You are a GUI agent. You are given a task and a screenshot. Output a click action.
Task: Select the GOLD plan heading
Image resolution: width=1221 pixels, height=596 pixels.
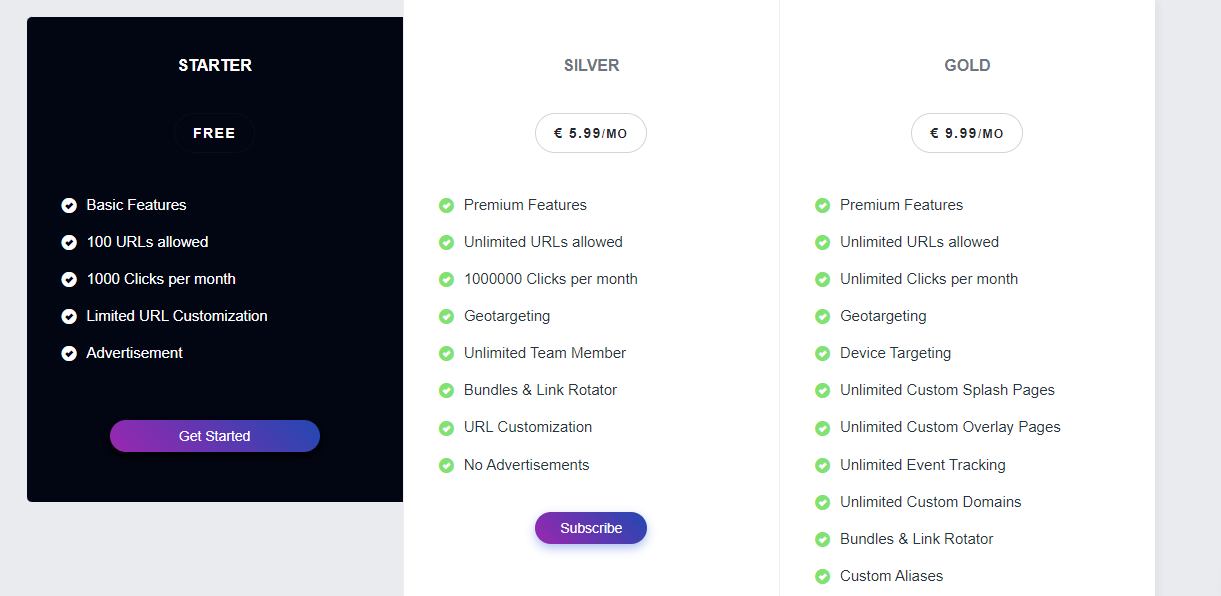click(967, 65)
